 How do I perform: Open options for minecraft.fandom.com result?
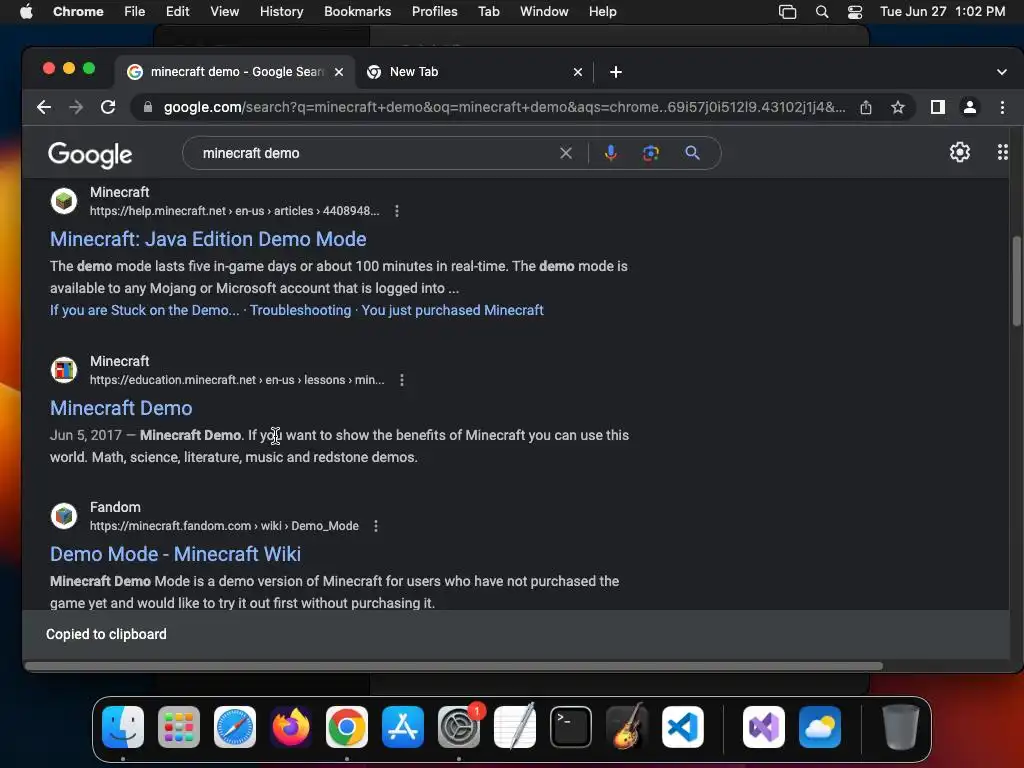376,526
